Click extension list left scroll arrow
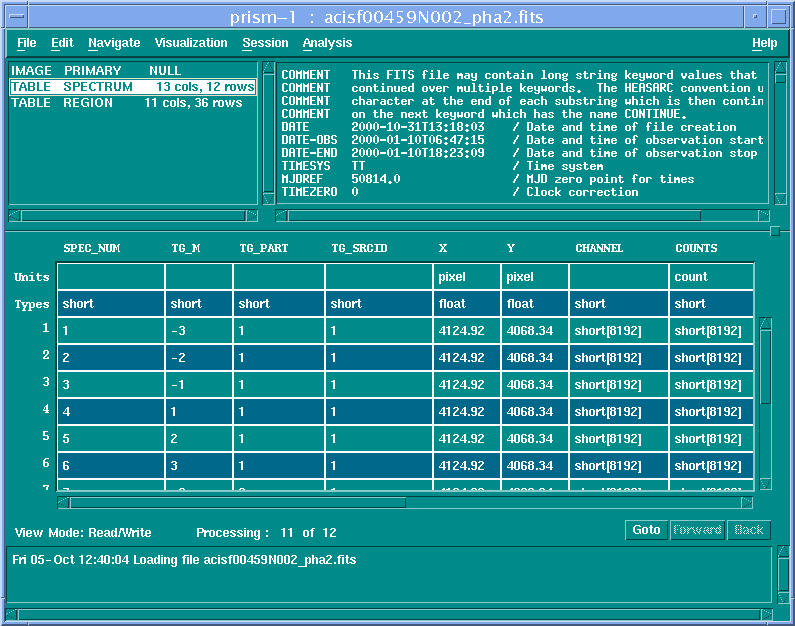 click(x=15, y=216)
